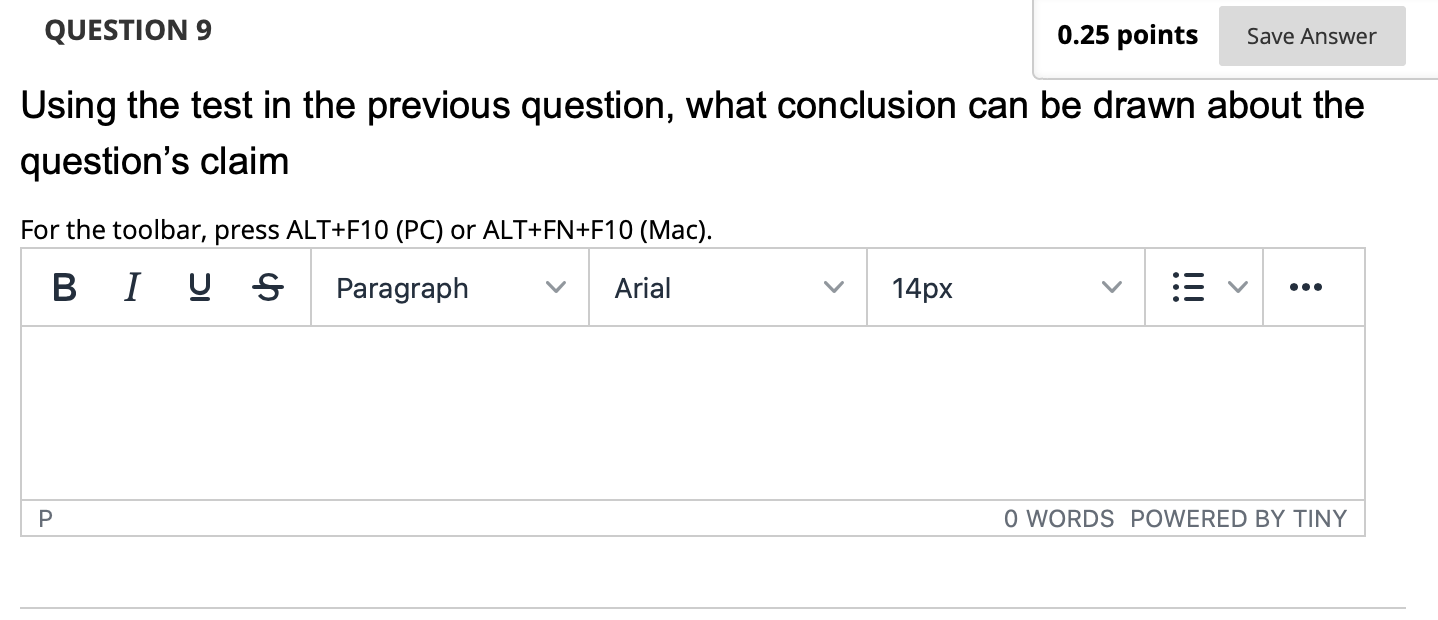Select the P element path in status bar
The height and width of the screenshot is (620, 1438).
(x=44, y=518)
